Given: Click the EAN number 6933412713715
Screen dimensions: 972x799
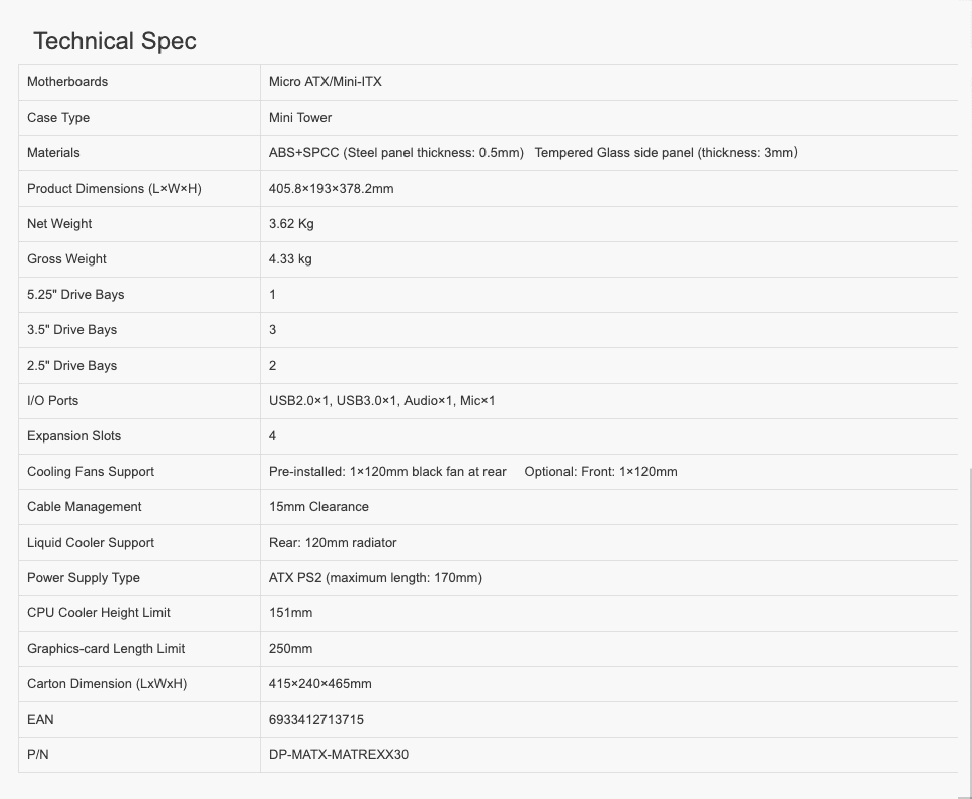Looking at the screenshot, I should click(316, 720).
